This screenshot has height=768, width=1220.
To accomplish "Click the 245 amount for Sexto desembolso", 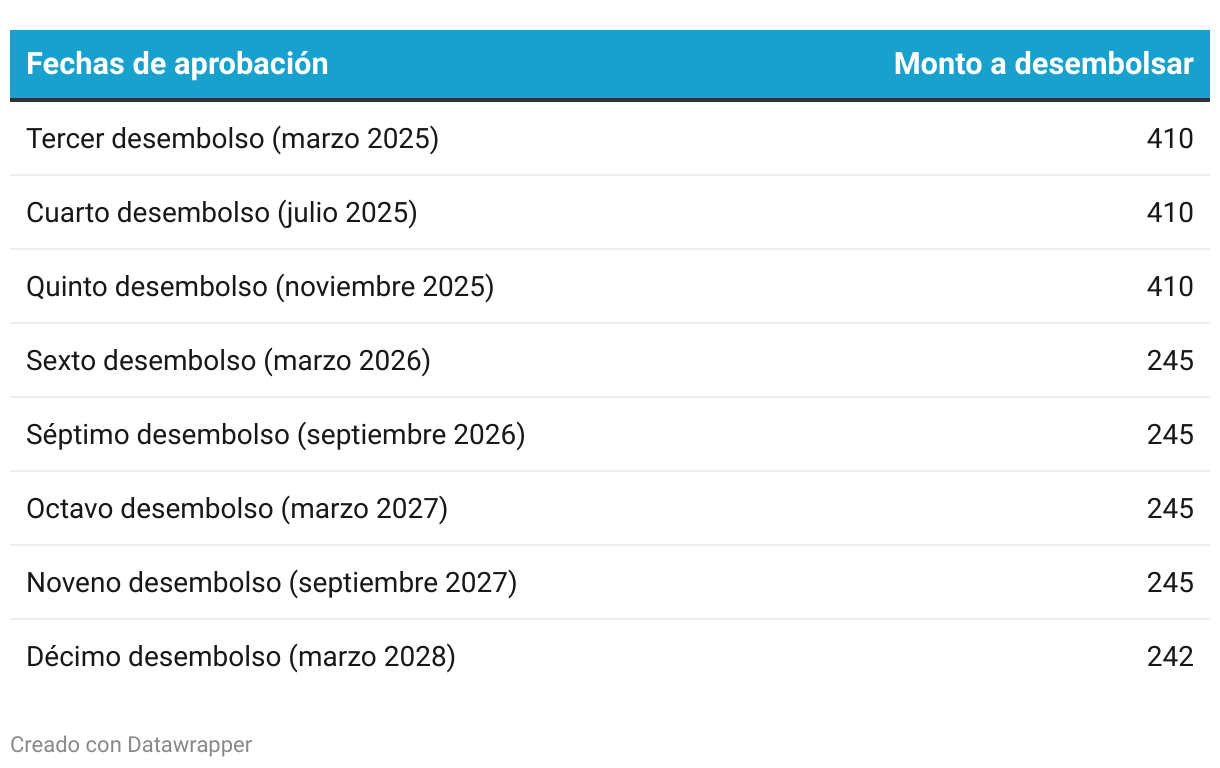I will 1170,360.
